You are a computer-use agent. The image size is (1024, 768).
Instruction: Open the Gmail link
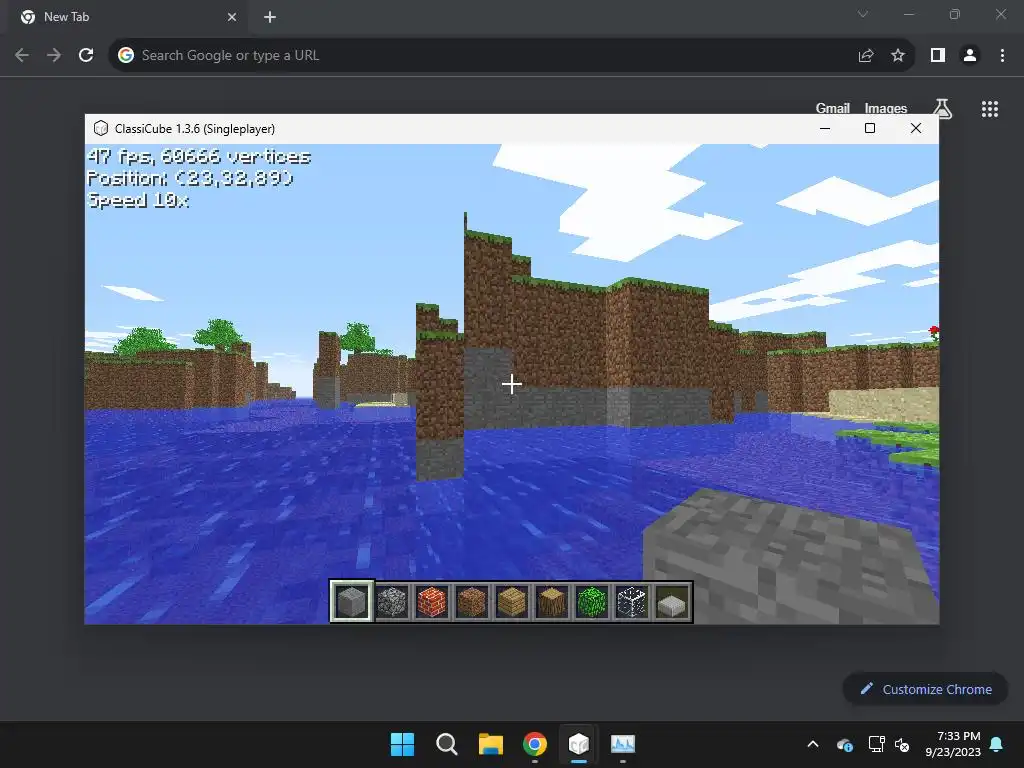click(x=833, y=108)
